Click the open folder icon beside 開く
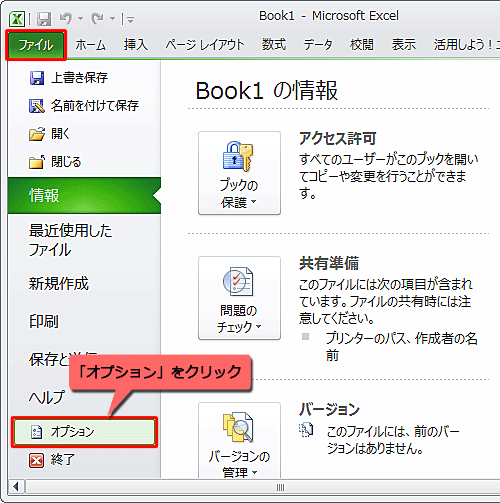The height and width of the screenshot is (503, 500). (37, 134)
